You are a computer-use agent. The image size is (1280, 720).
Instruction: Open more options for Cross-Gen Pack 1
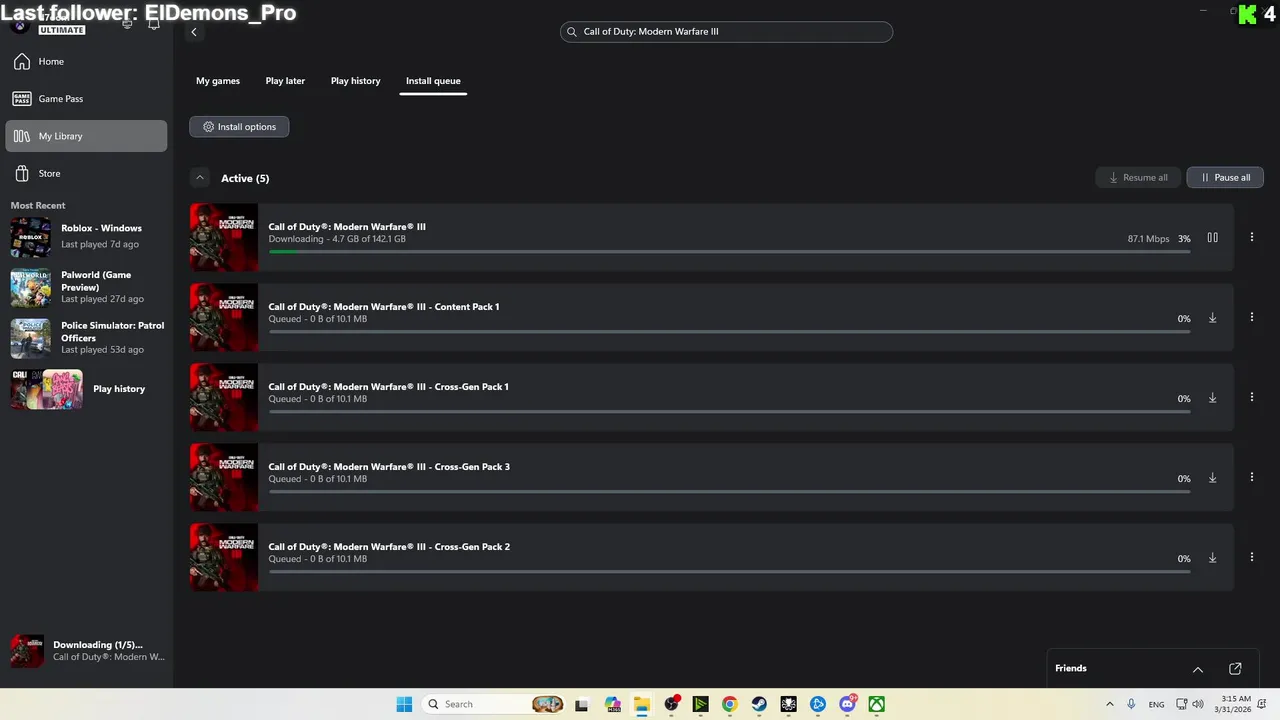coord(1251,398)
